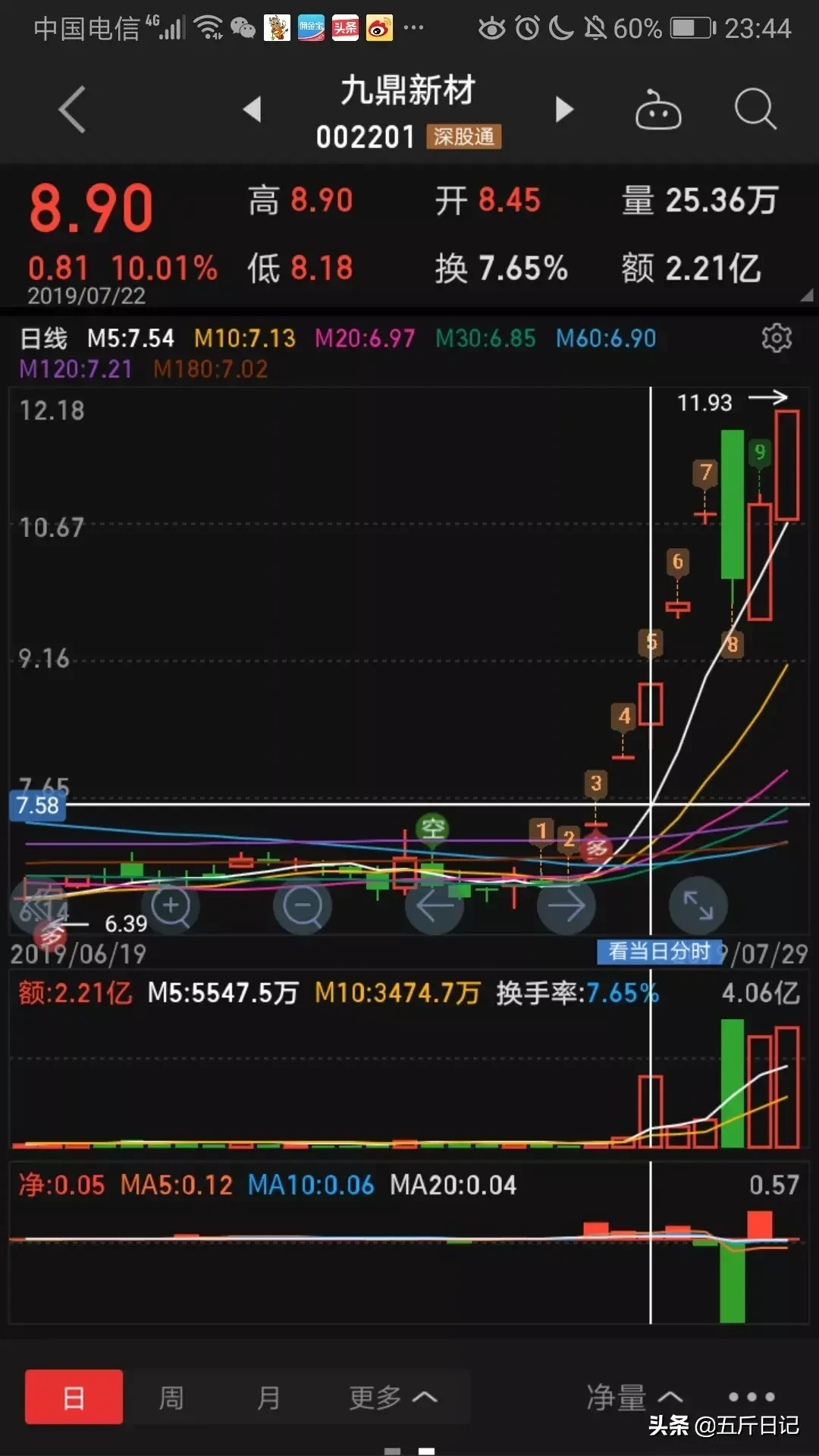Select the numbered marker 3
This screenshot has width=819, height=1456.
click(x=596, y=783)
